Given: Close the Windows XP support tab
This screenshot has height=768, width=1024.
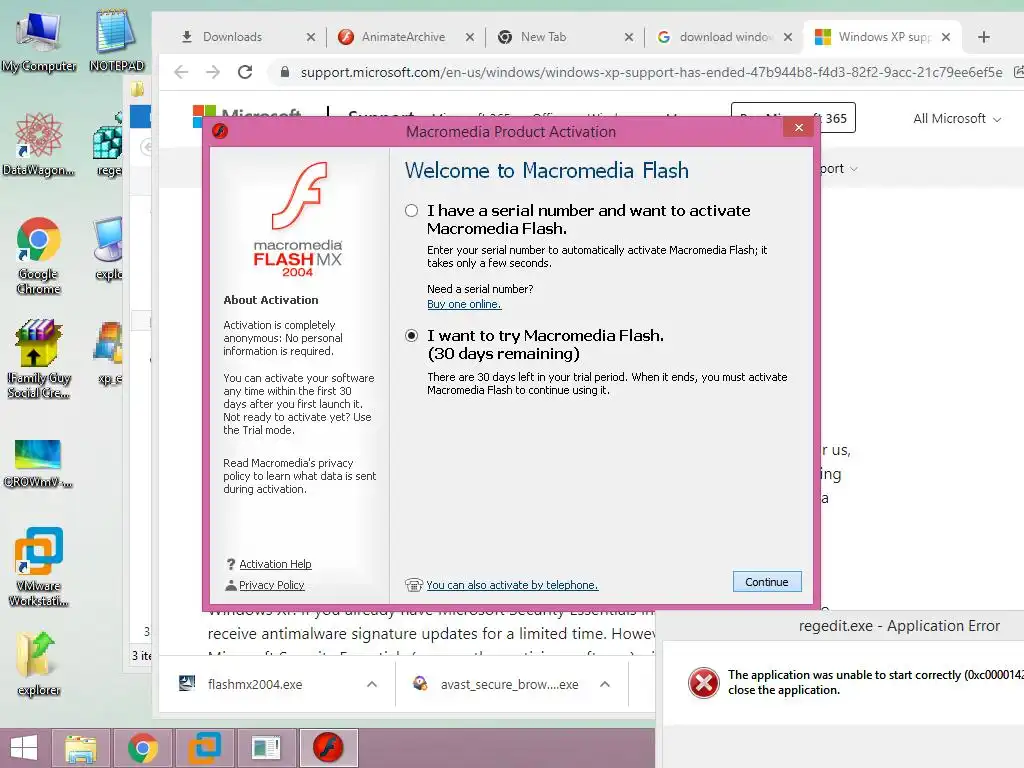Looking at the screenshot, I should [946, 37].
